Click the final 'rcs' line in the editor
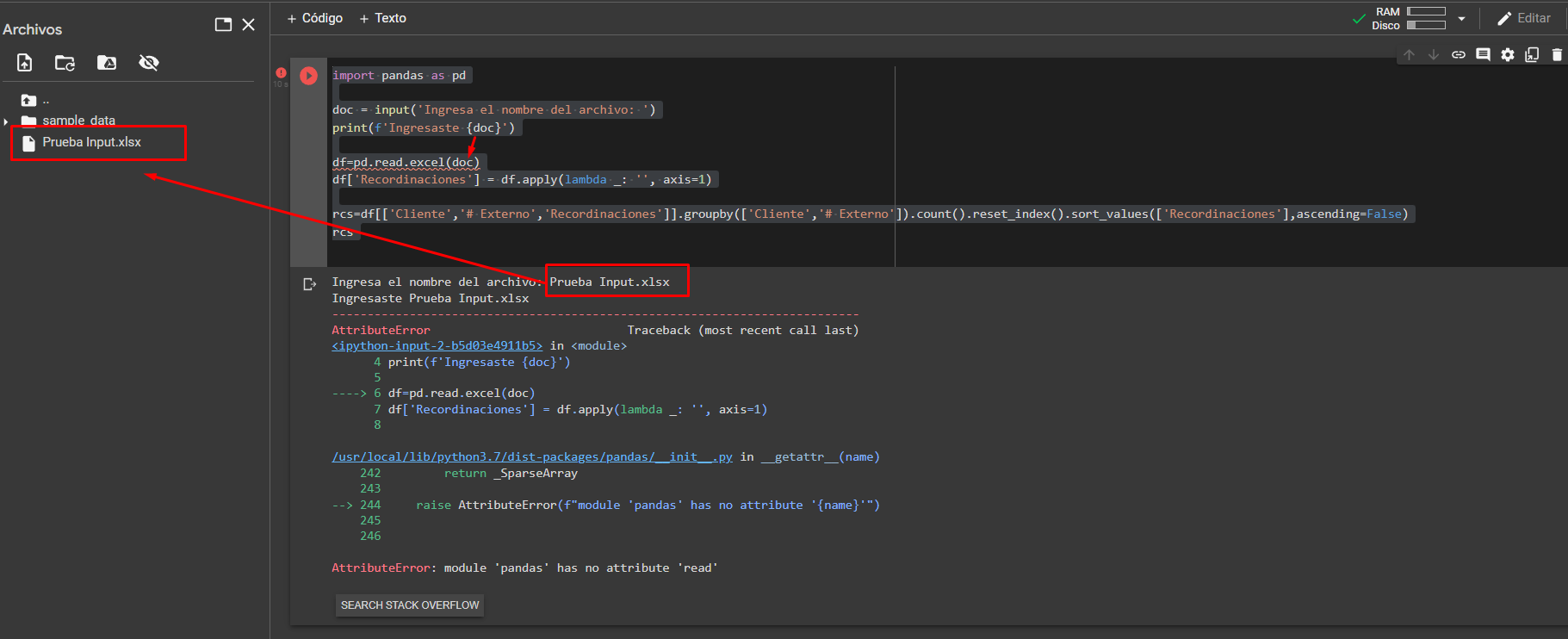The width and height of the screenshot is (1568, 639). click(343, 232)
